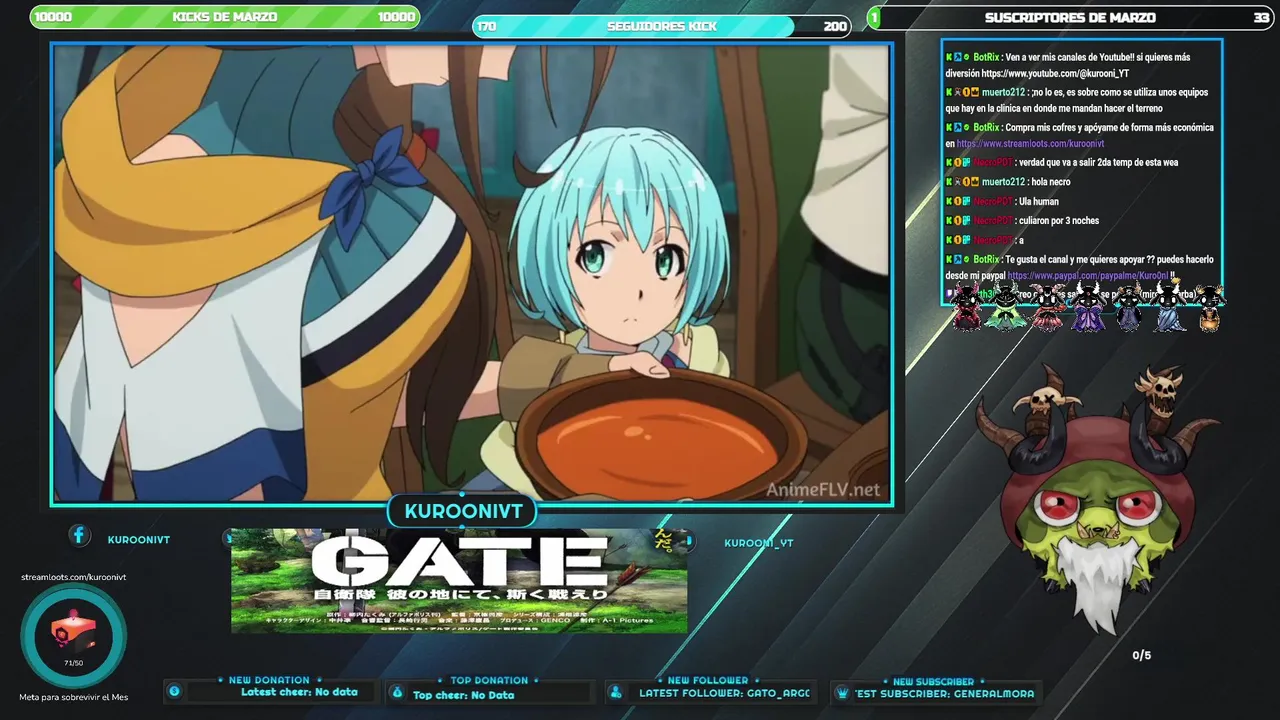Screen dimensions: 1280x720
Task: Click the latest subscriber GENERALMORA text
Action: pyautogui.click(x=944, y=693)
